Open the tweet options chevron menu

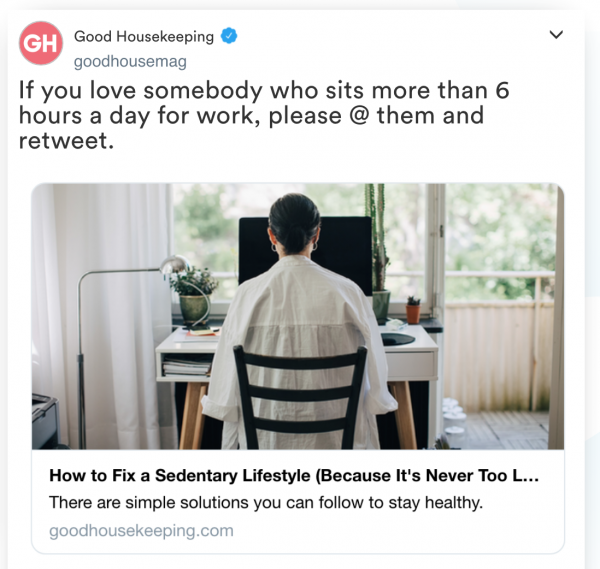coord(556,34)
